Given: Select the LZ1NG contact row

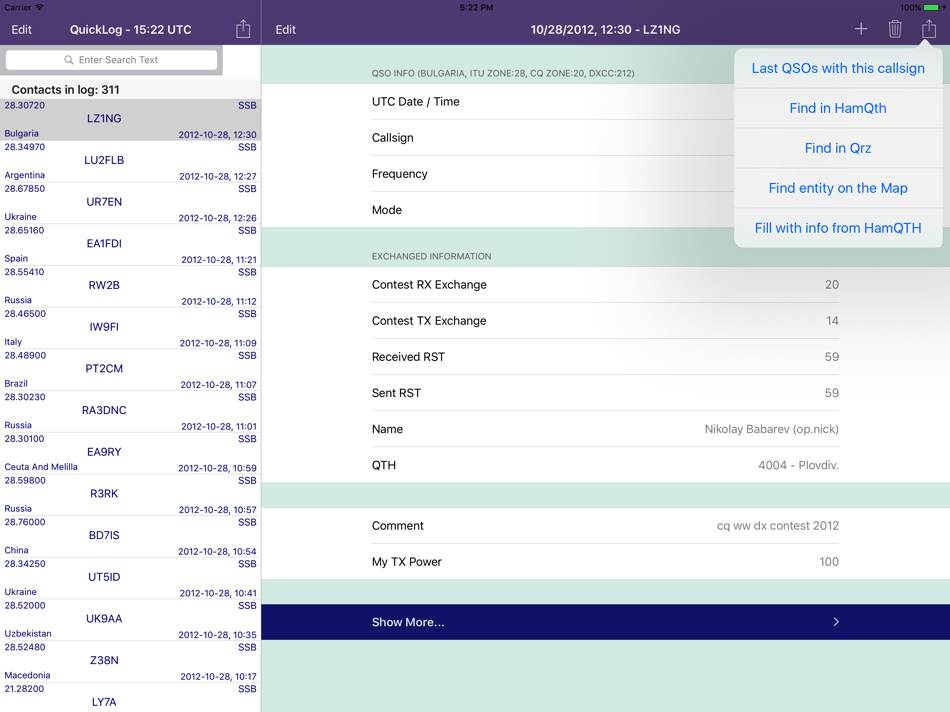Looking at the screenshot, I should tap(130, 119).
